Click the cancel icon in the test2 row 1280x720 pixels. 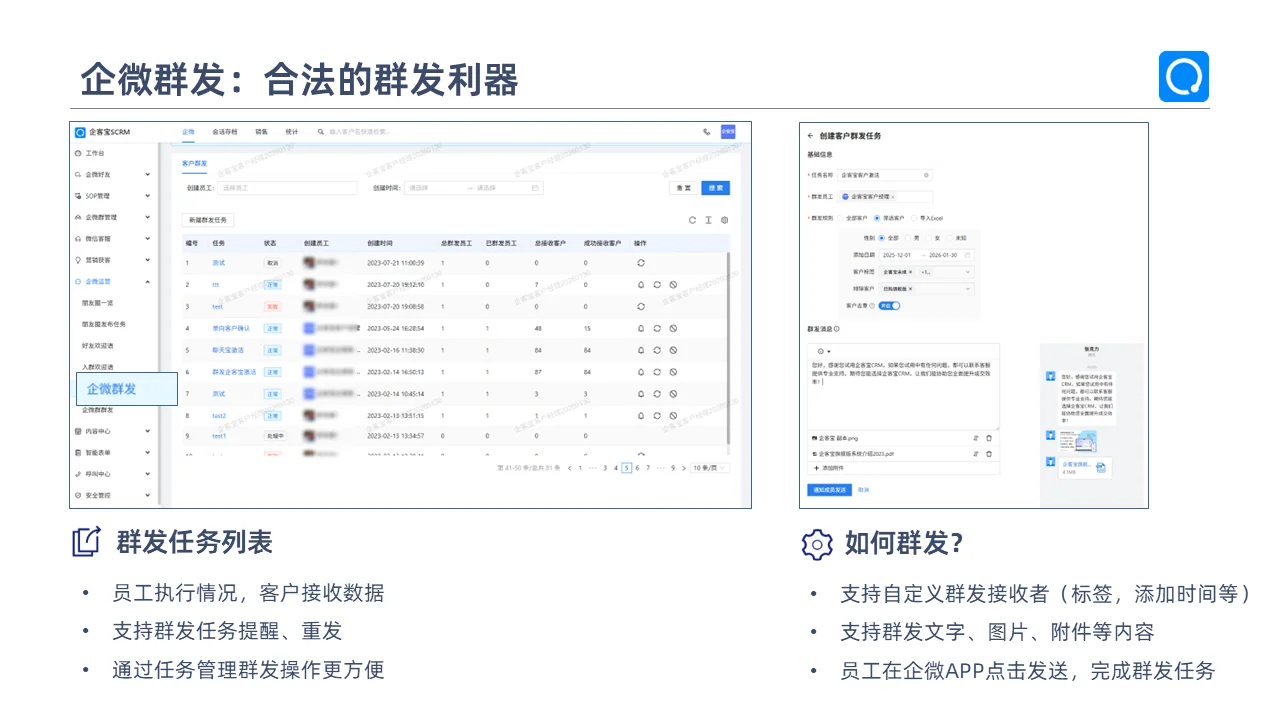point(673,415)
